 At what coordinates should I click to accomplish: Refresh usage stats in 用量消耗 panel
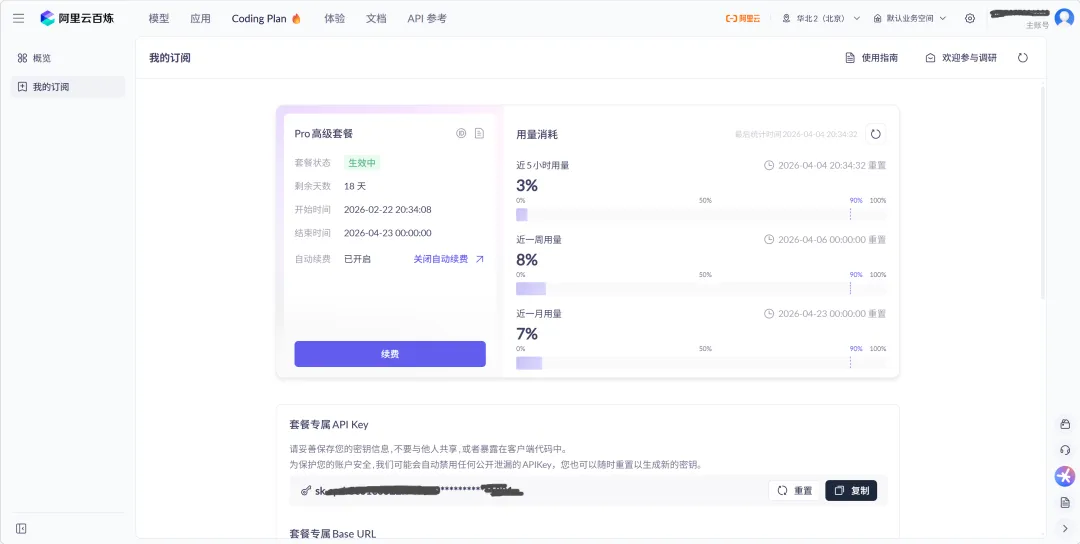(x=875, y=134)
